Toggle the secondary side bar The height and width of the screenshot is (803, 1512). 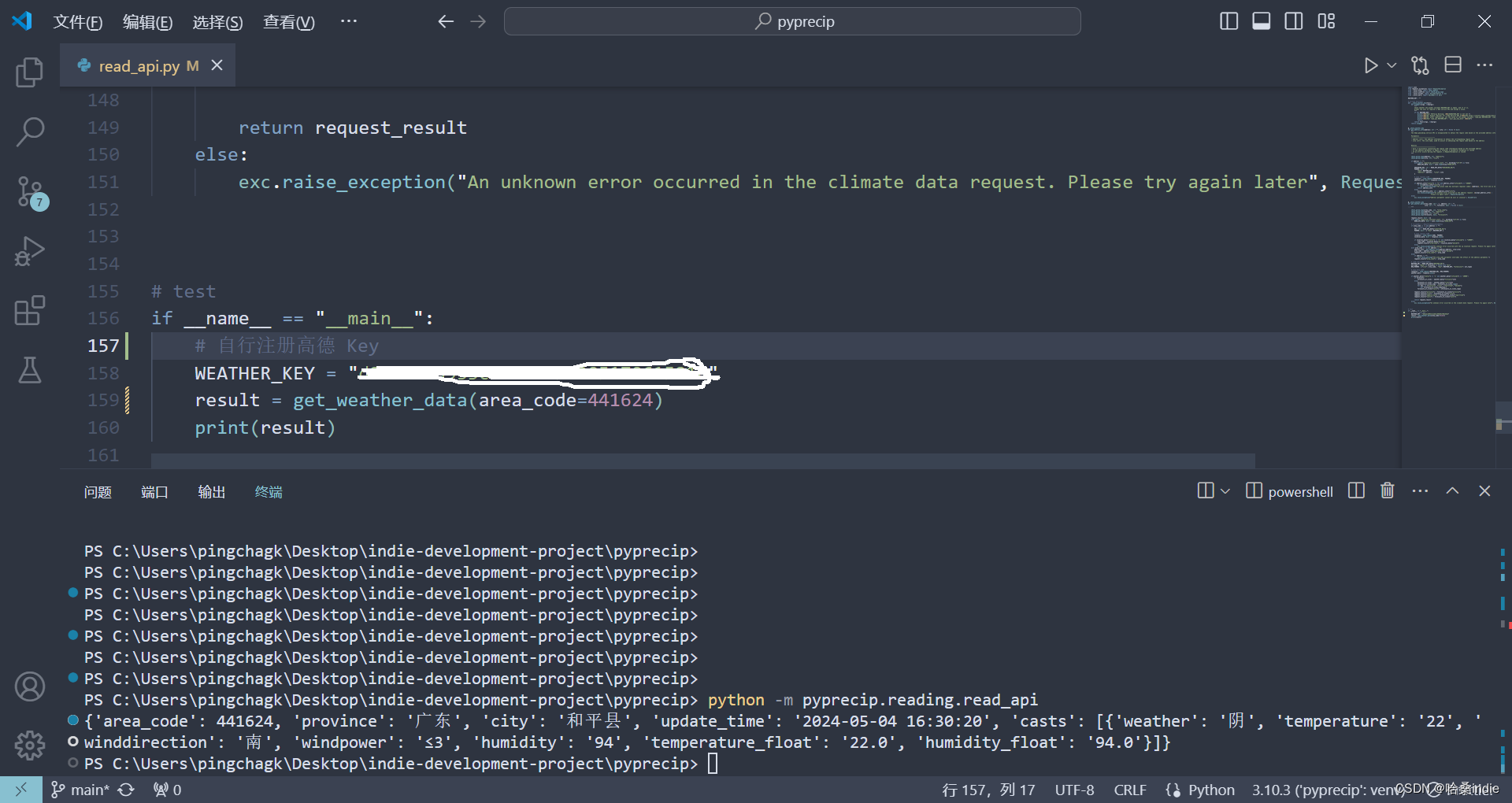1293,21
